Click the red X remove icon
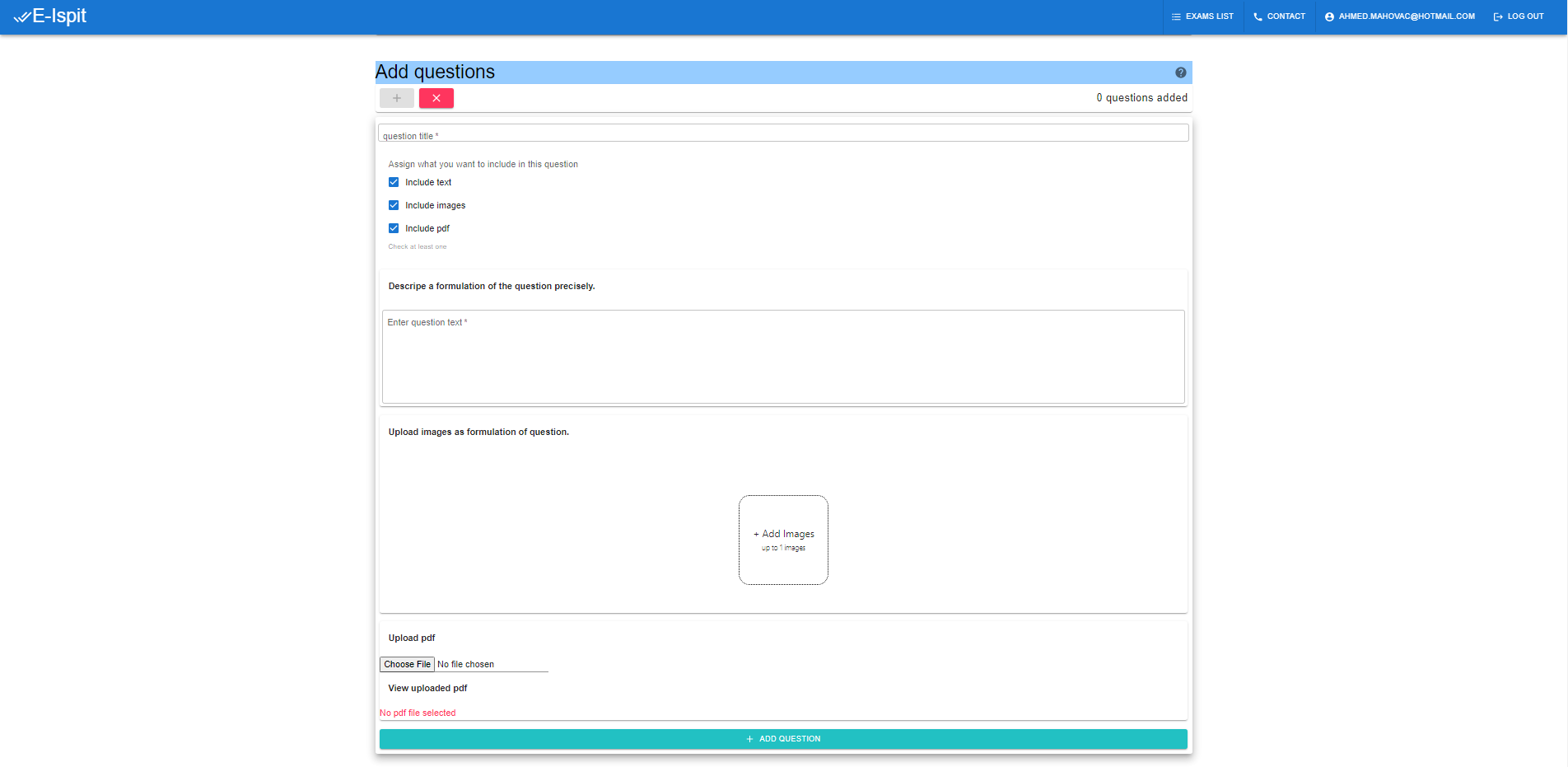The width and height of the screenshot is (1568, 767). pyautogui.click(x=436, y=98)
